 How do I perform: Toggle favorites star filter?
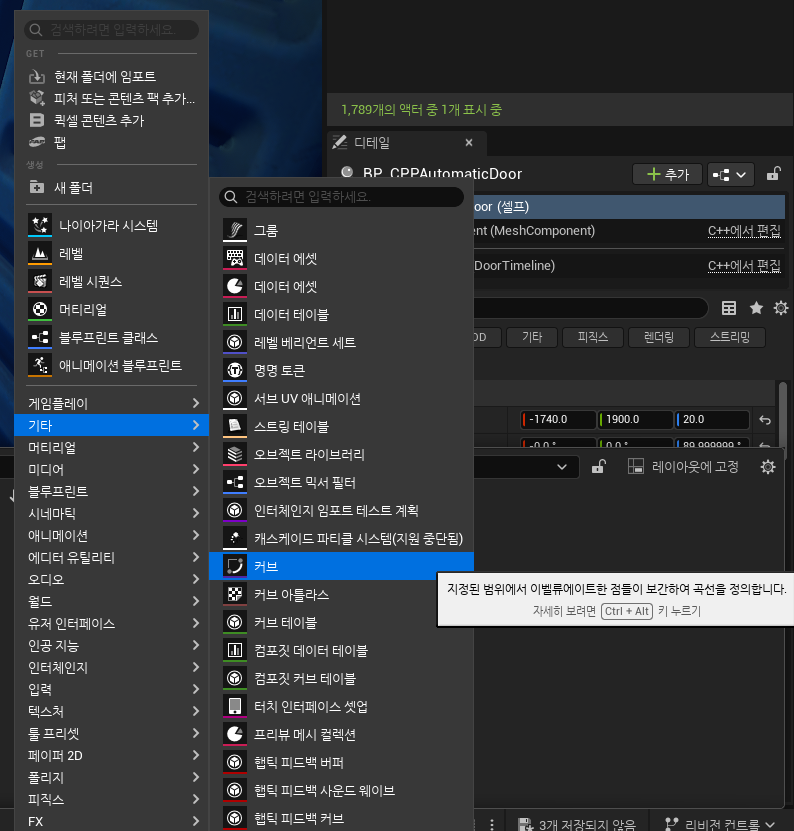756,308
